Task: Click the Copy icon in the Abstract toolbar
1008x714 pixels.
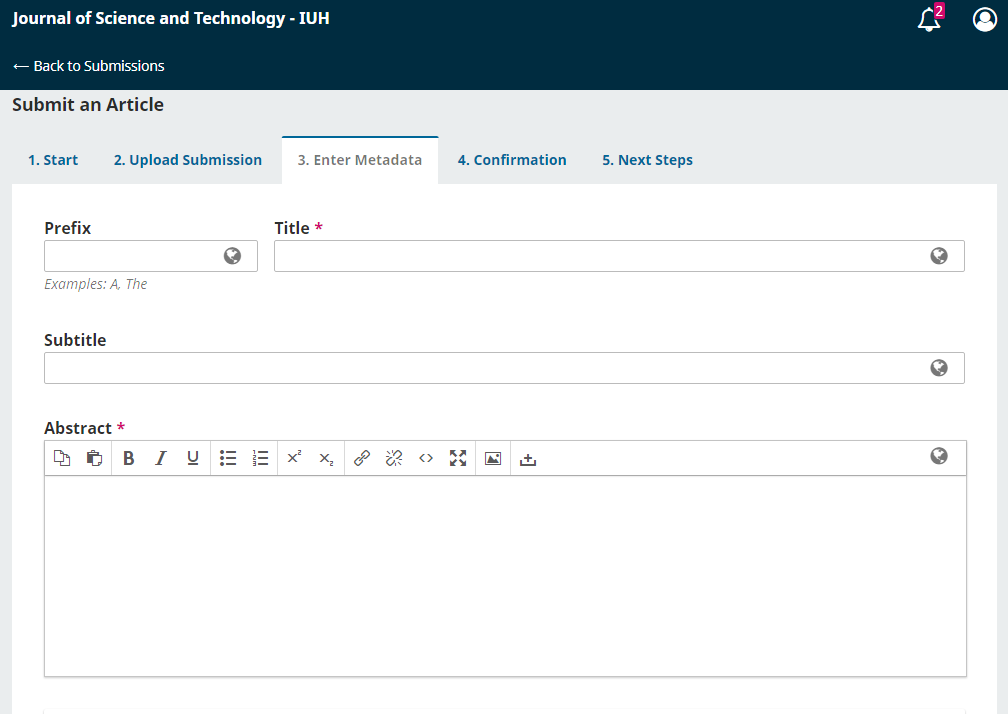Action: click(62, 458)
